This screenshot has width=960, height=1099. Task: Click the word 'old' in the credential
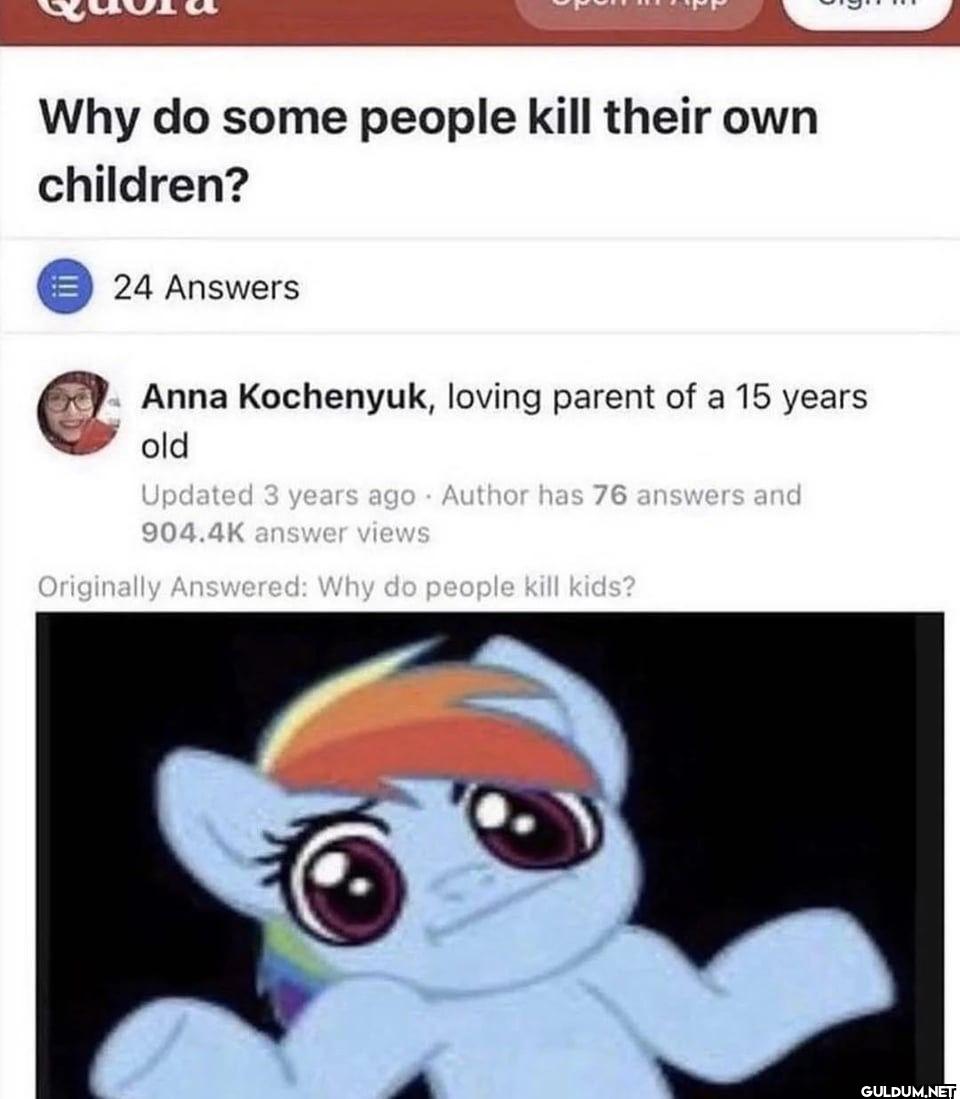point(165,446)
